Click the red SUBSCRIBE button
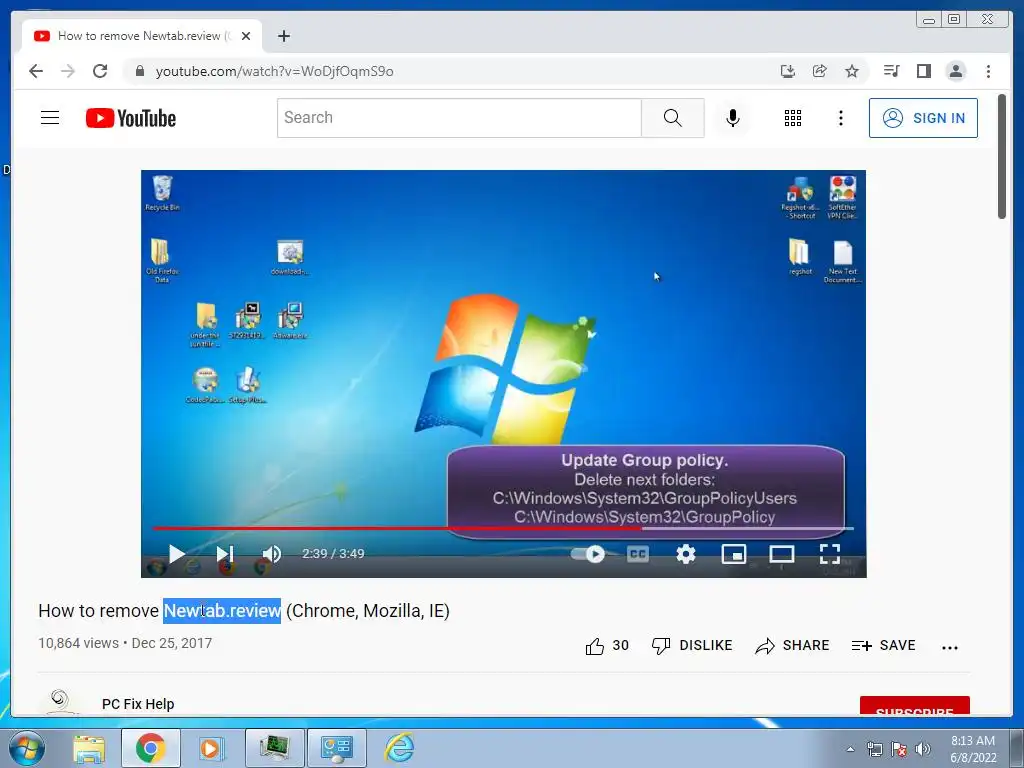 pos(914,707)
